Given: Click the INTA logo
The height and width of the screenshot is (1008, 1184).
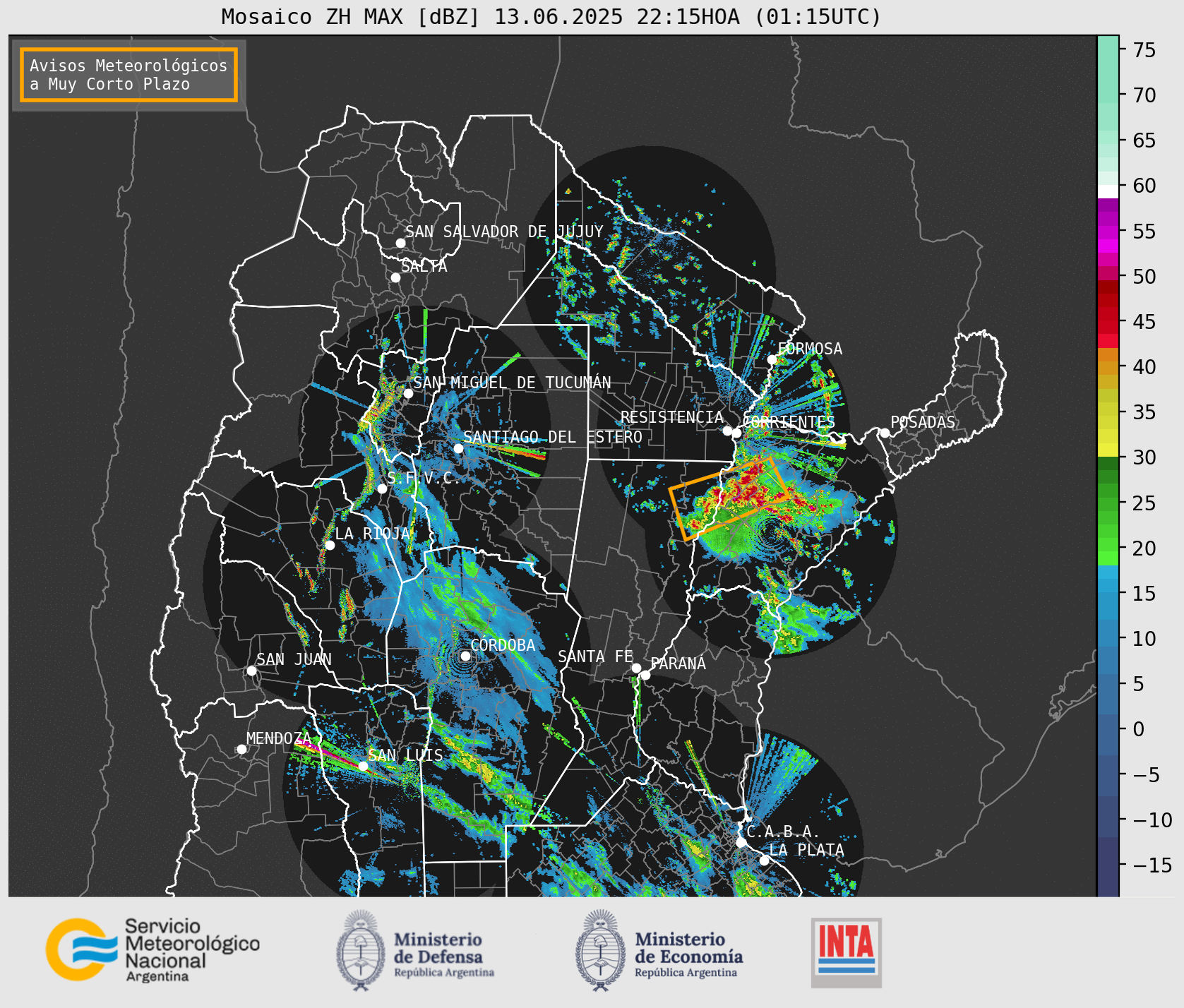Looking at the screenshot, I should coord(847,952).
